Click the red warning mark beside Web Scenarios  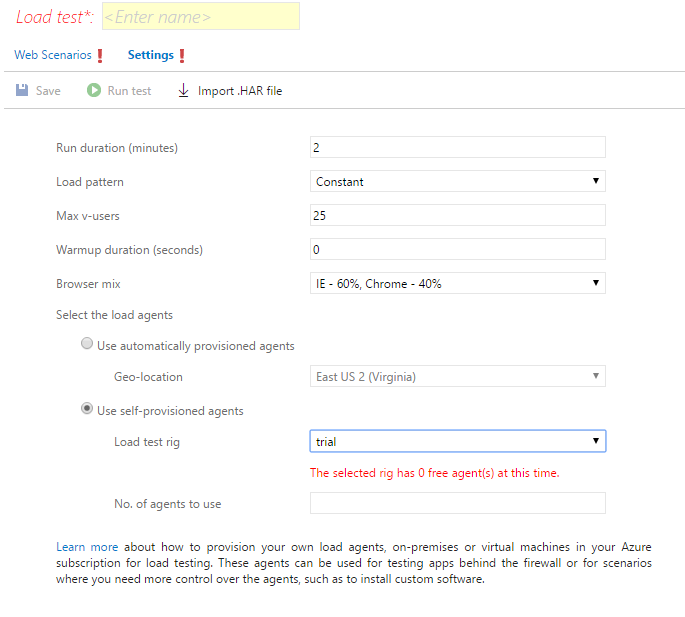pos(100,55)
